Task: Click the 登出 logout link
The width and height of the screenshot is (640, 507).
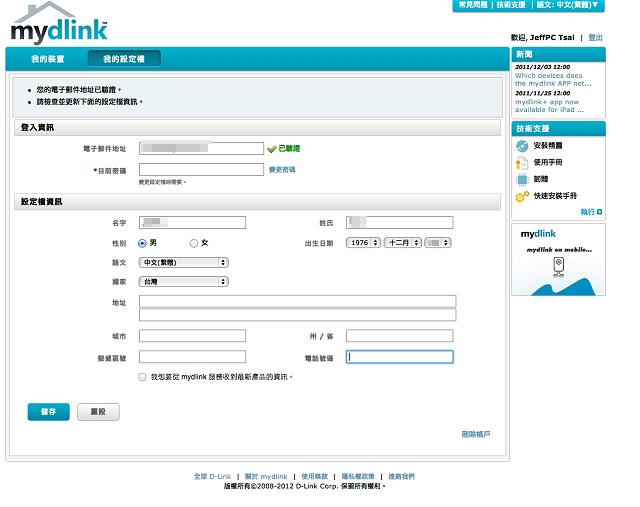Action: (x=596, y=38)
